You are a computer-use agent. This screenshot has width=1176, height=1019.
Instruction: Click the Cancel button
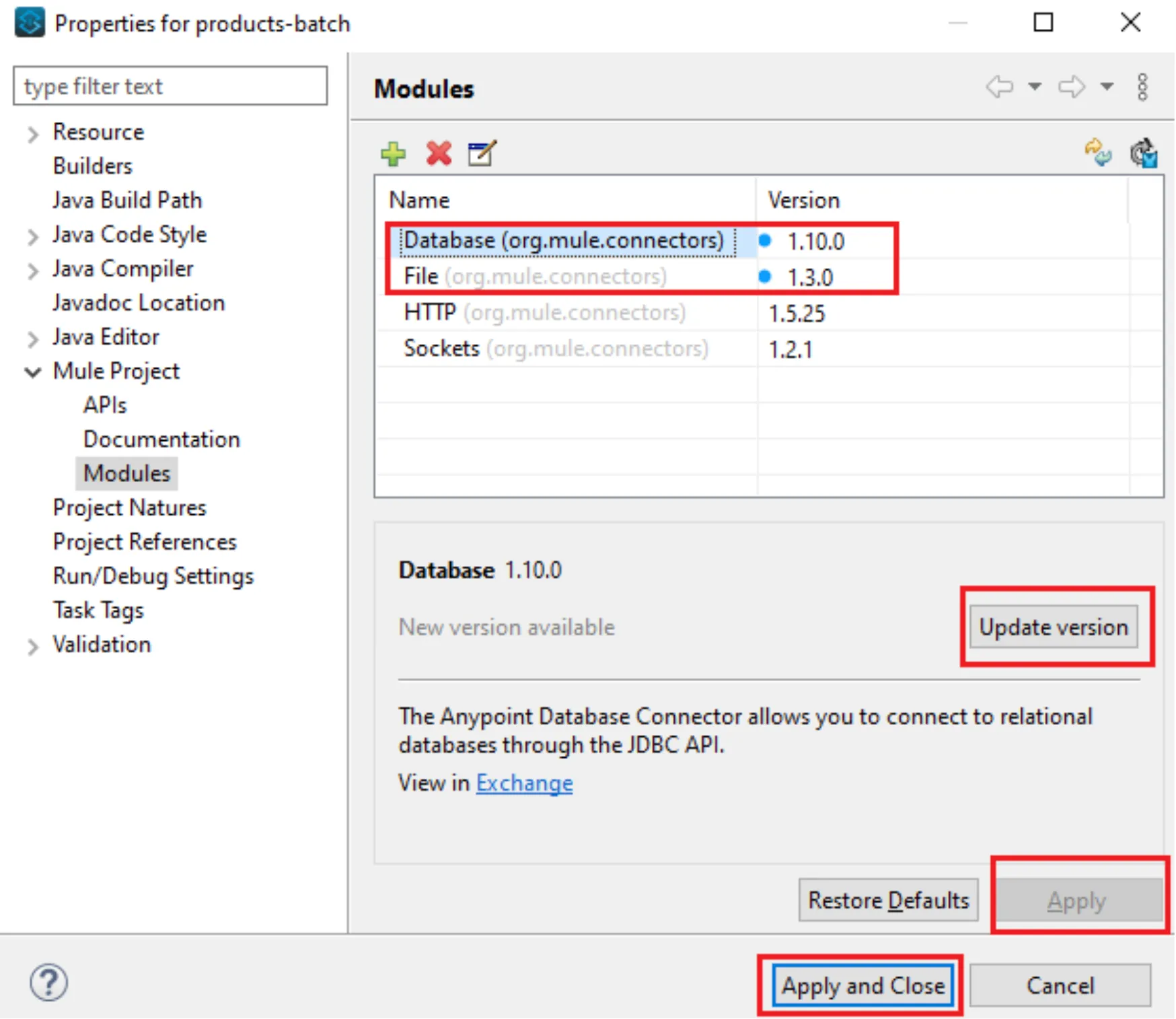(x=1060, y=985)
